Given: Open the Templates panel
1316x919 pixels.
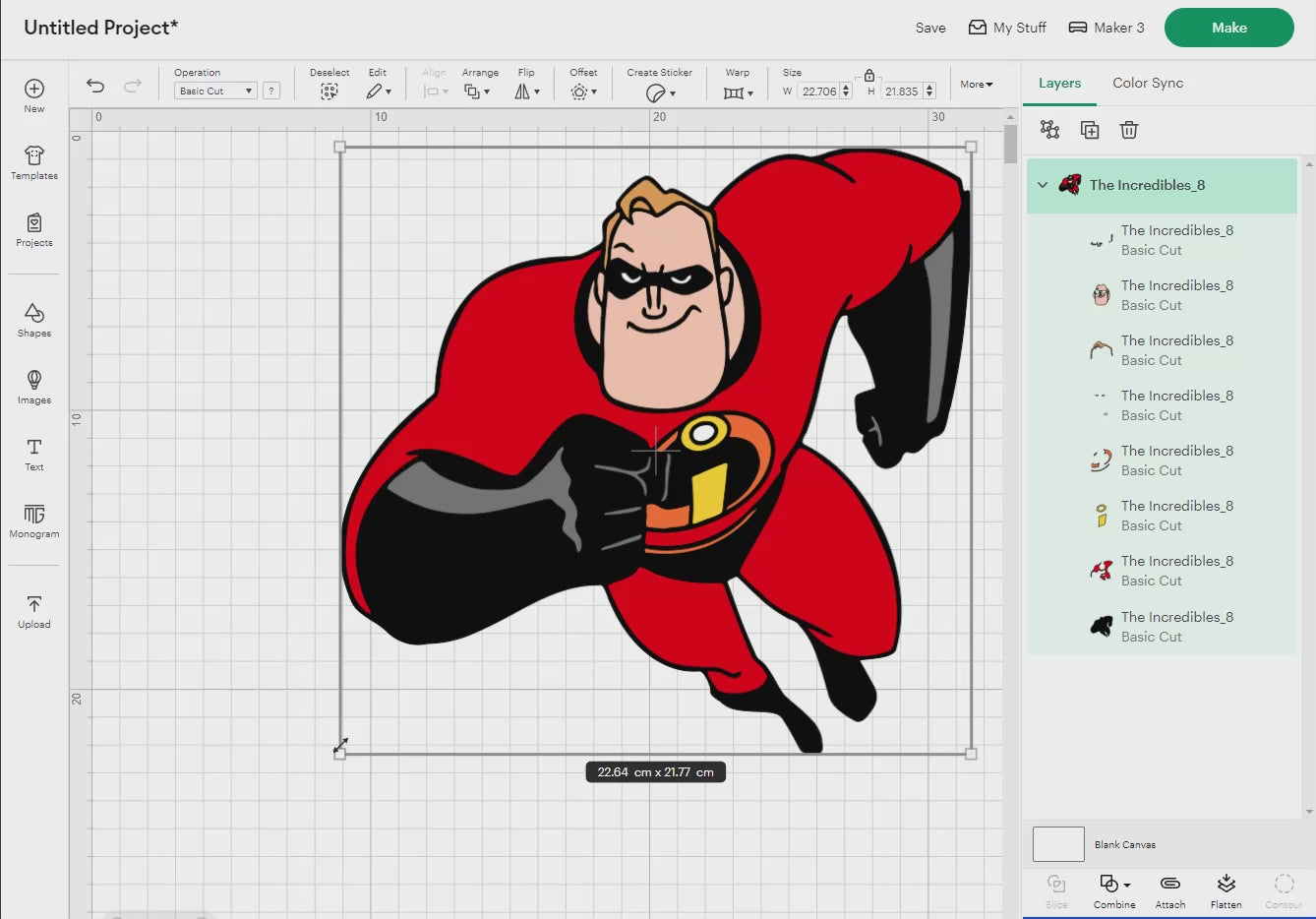Looking at the screenshot, I should click(34, 162).
